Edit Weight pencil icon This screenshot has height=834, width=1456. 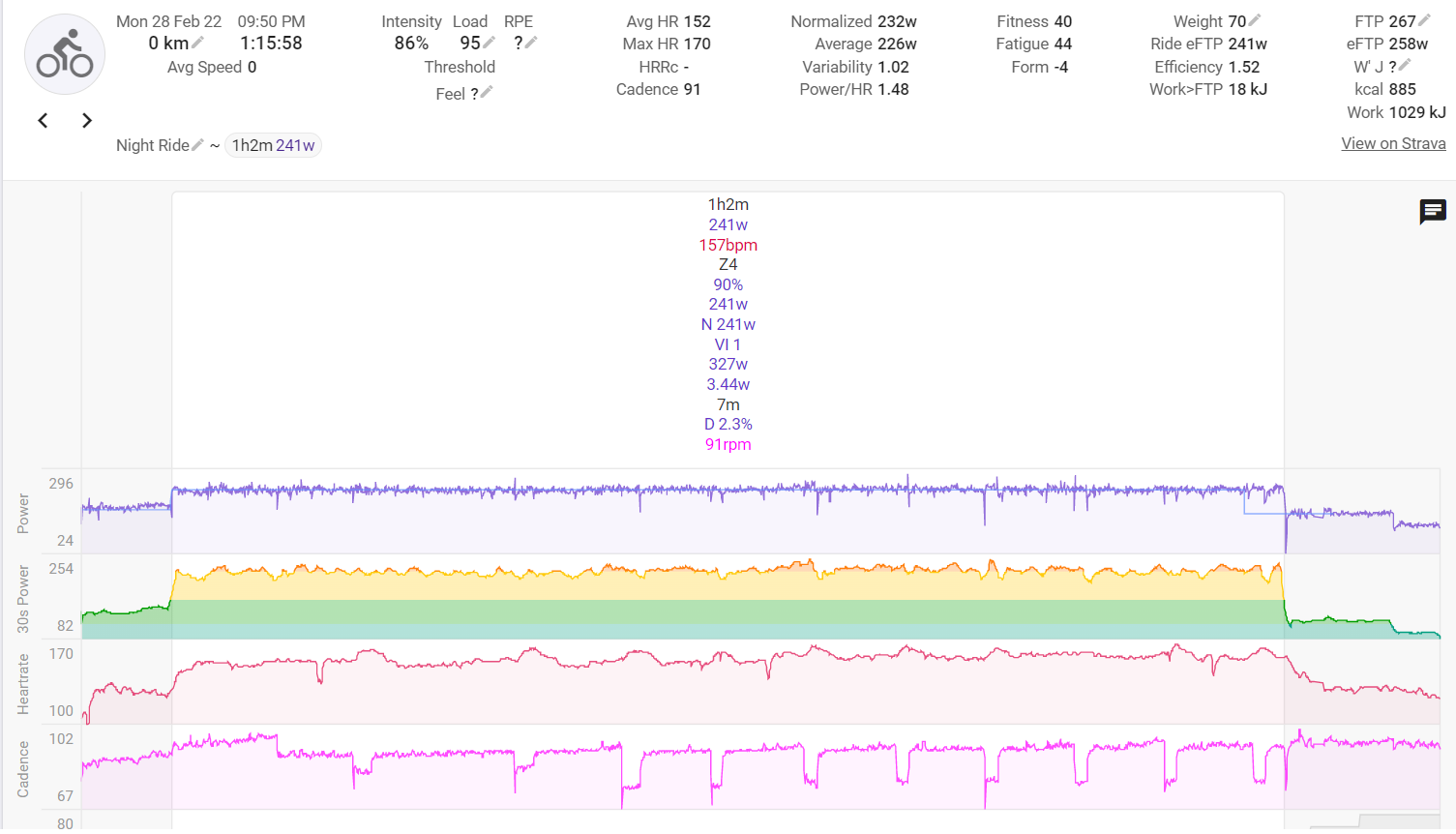1255,20
